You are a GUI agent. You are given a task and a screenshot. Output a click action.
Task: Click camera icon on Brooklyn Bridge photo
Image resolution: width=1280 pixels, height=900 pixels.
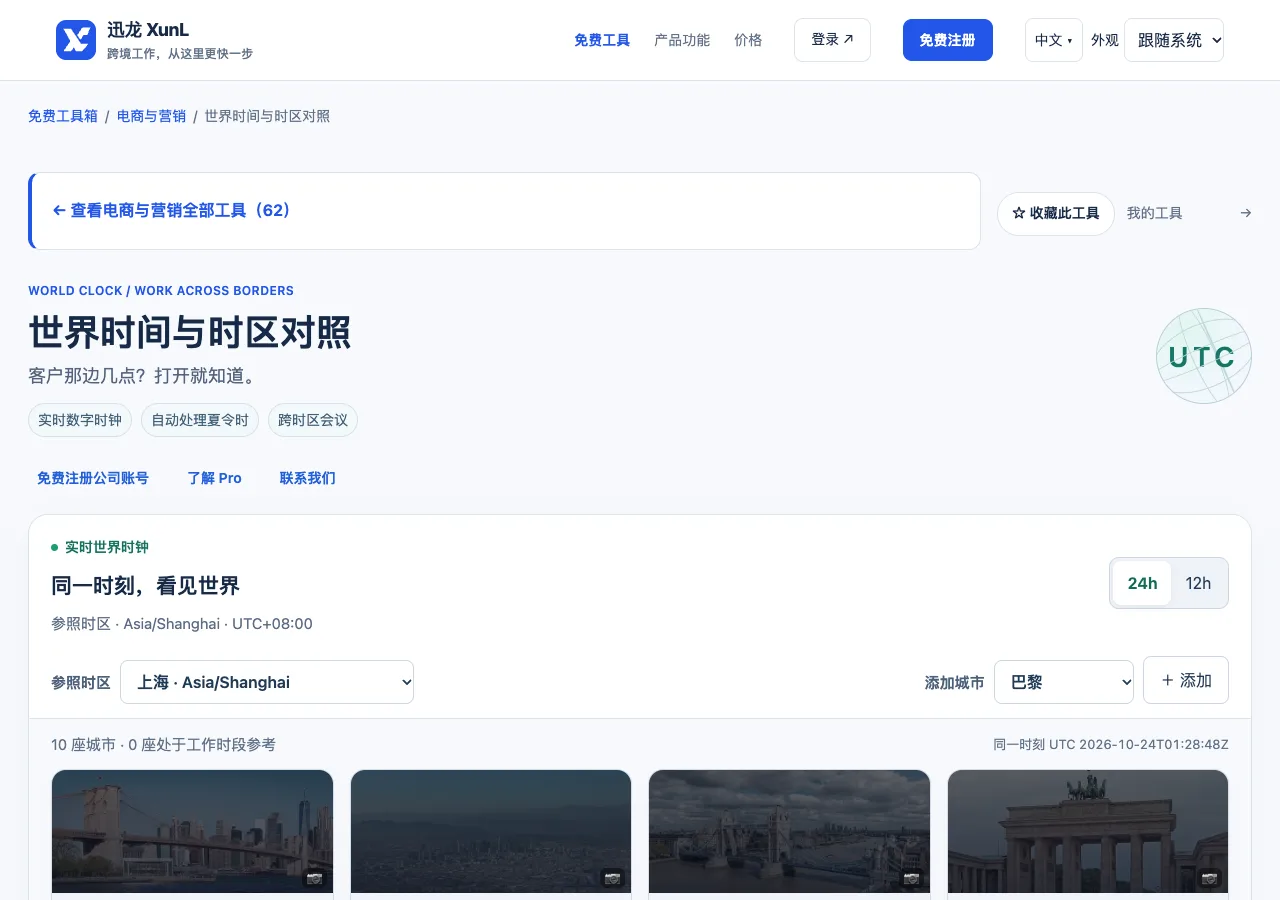pyautogui.click(x=314, y=878)
